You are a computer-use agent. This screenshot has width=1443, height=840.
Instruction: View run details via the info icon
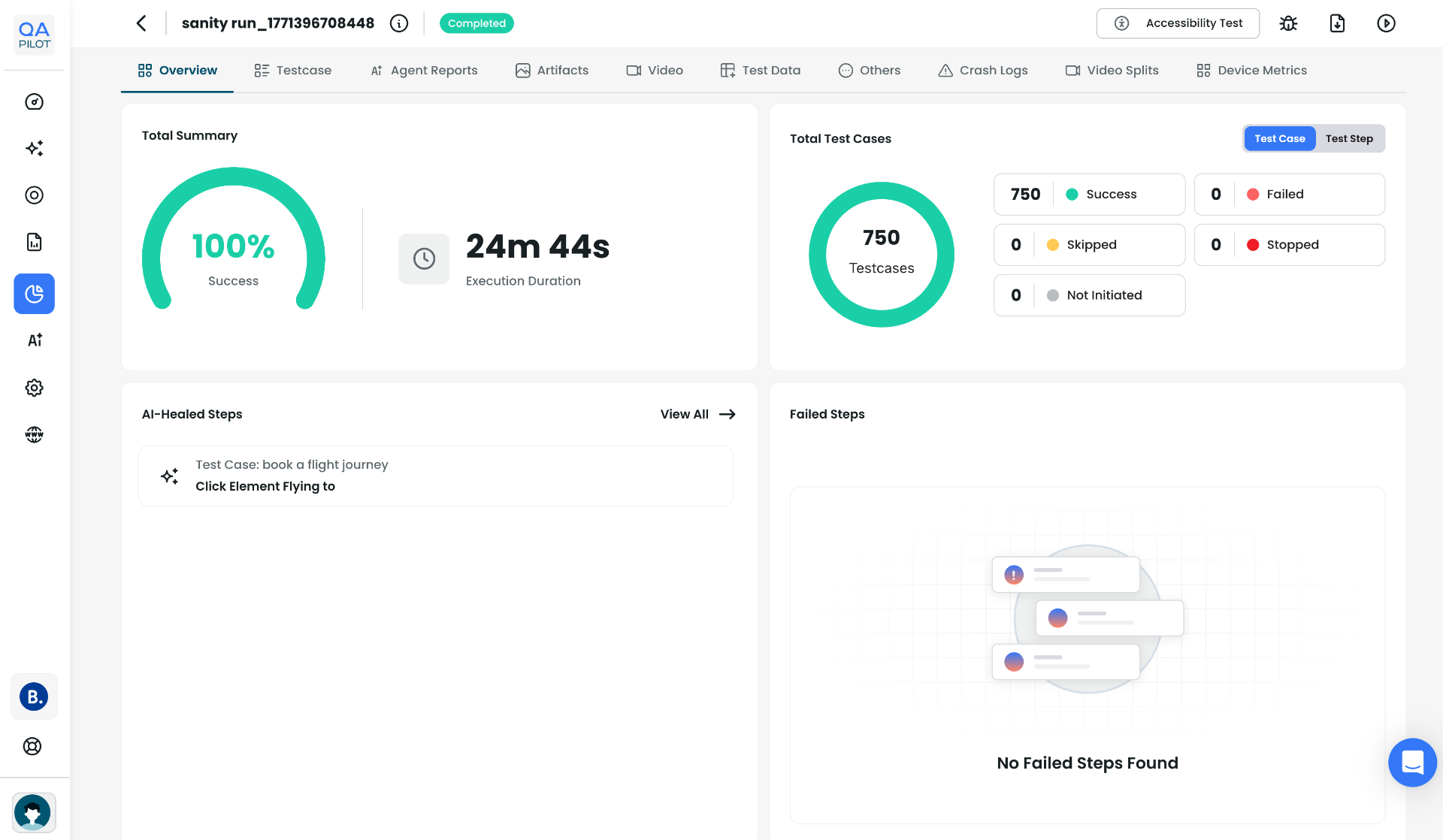click(399, 23)
